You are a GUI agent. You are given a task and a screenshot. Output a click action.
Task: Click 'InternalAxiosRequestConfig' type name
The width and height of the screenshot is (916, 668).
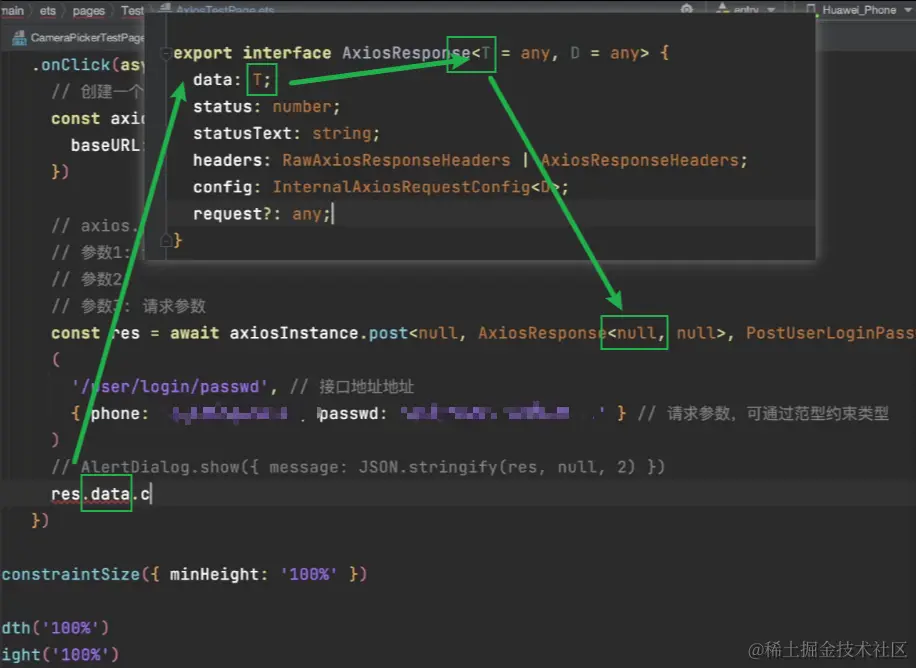pyautogui.click(x=401, y=187)
